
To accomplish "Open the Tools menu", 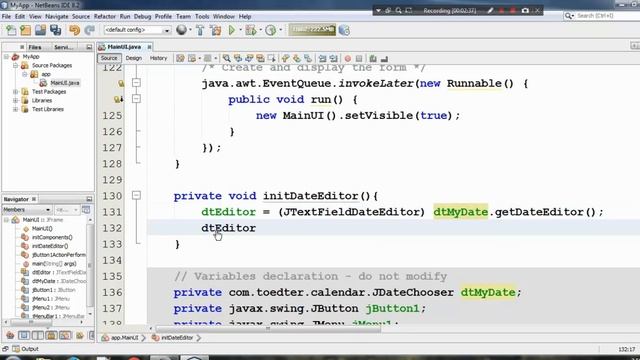I will pos(202,17).
